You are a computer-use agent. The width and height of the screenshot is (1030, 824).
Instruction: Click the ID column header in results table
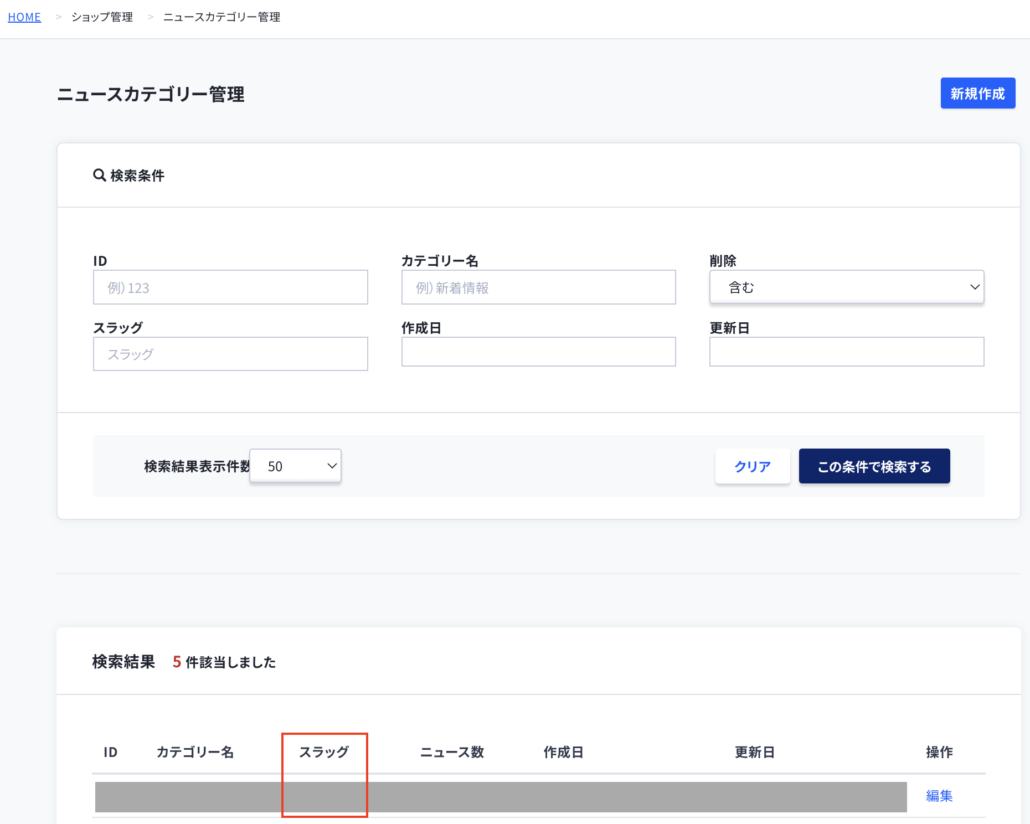click(x=110, y=752)
